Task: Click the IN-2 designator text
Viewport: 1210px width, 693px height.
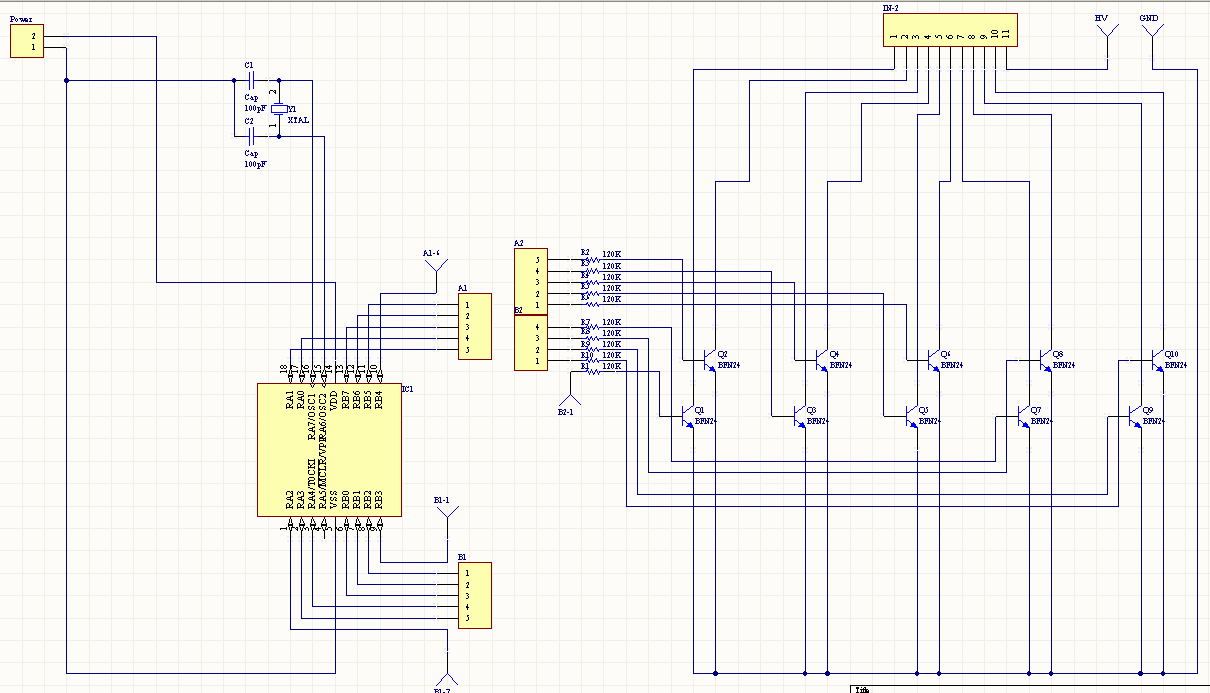Action: click(890, 8)
